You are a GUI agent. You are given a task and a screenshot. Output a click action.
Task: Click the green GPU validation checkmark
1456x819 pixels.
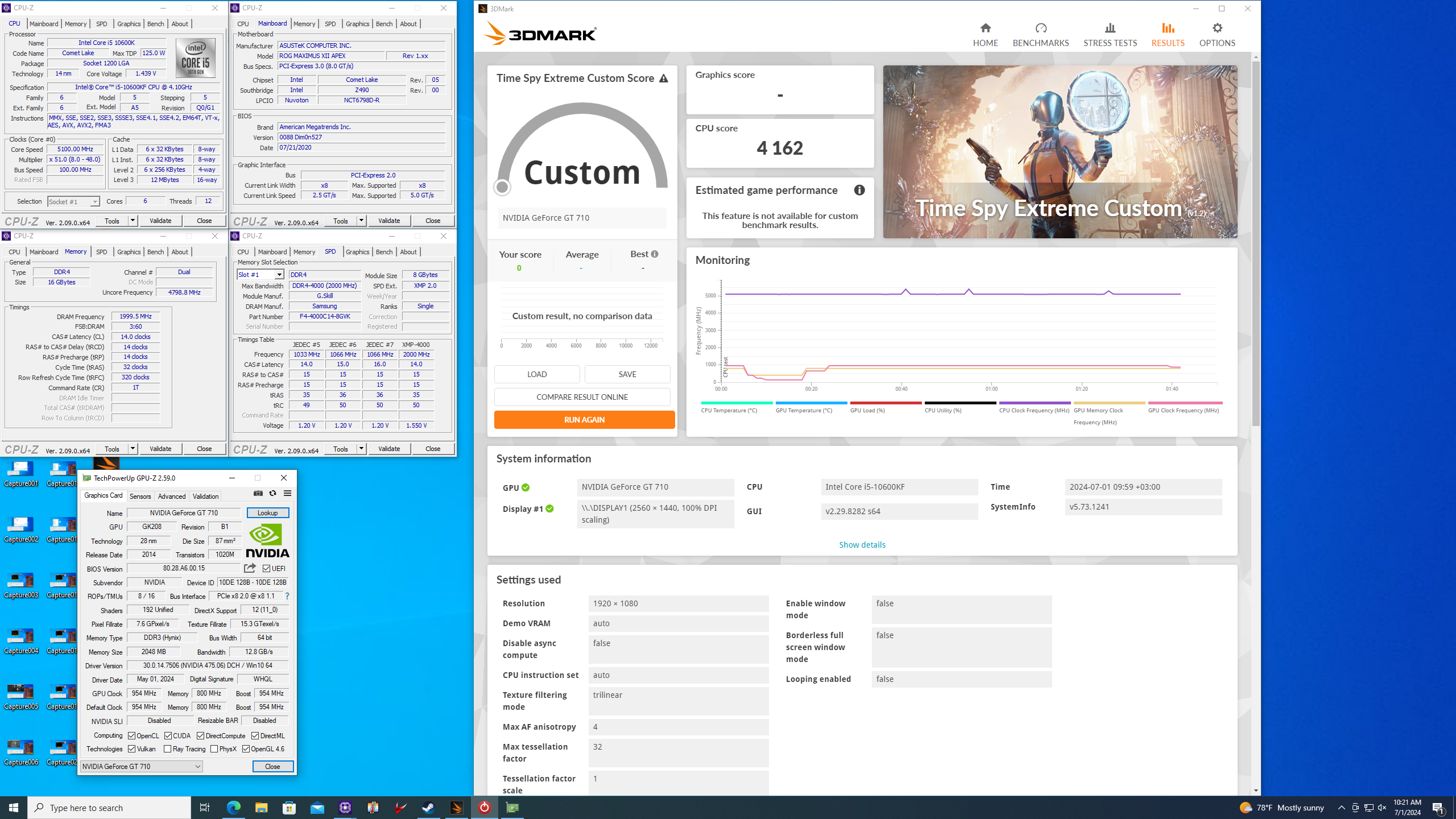(x=526, y=487)
